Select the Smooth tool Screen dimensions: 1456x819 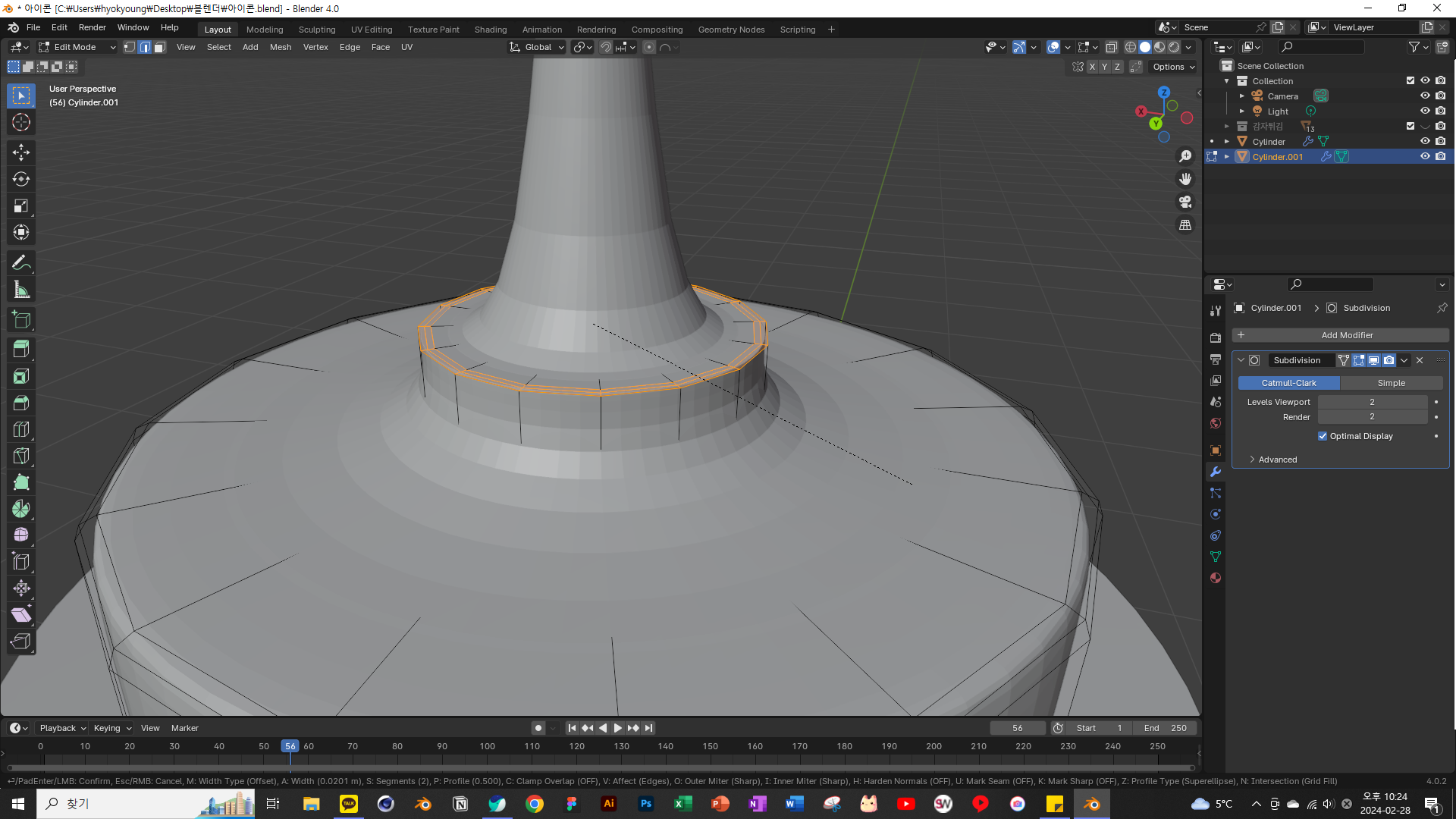click(21, 535)
